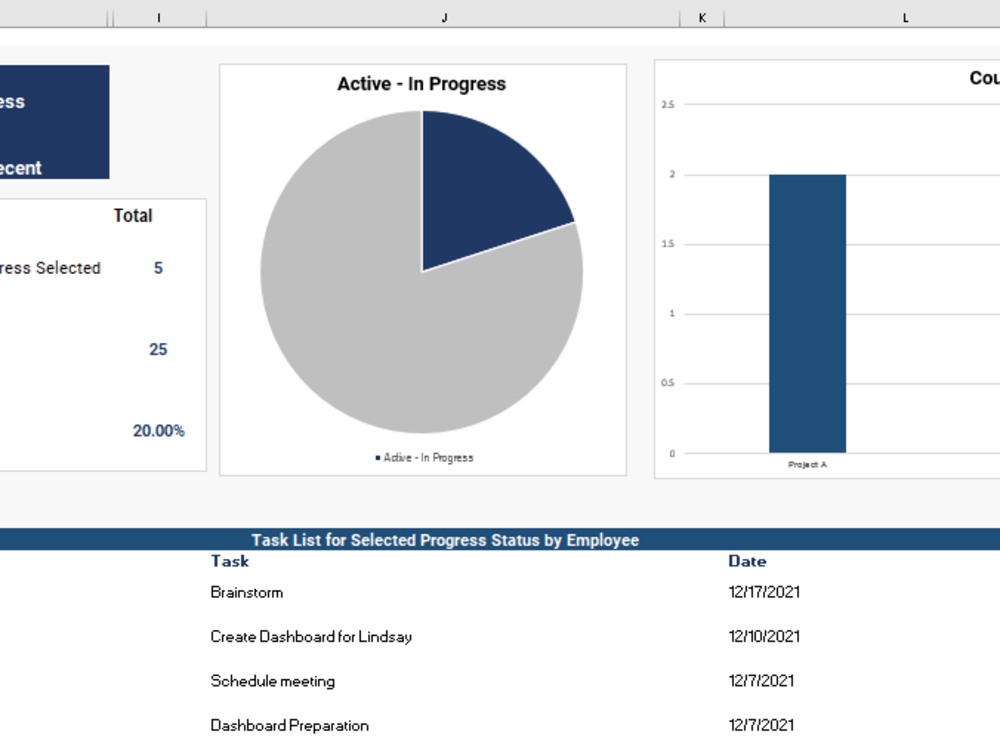Click the Project A axis label
The image size is (1000, 750).
tap(807, 463)
